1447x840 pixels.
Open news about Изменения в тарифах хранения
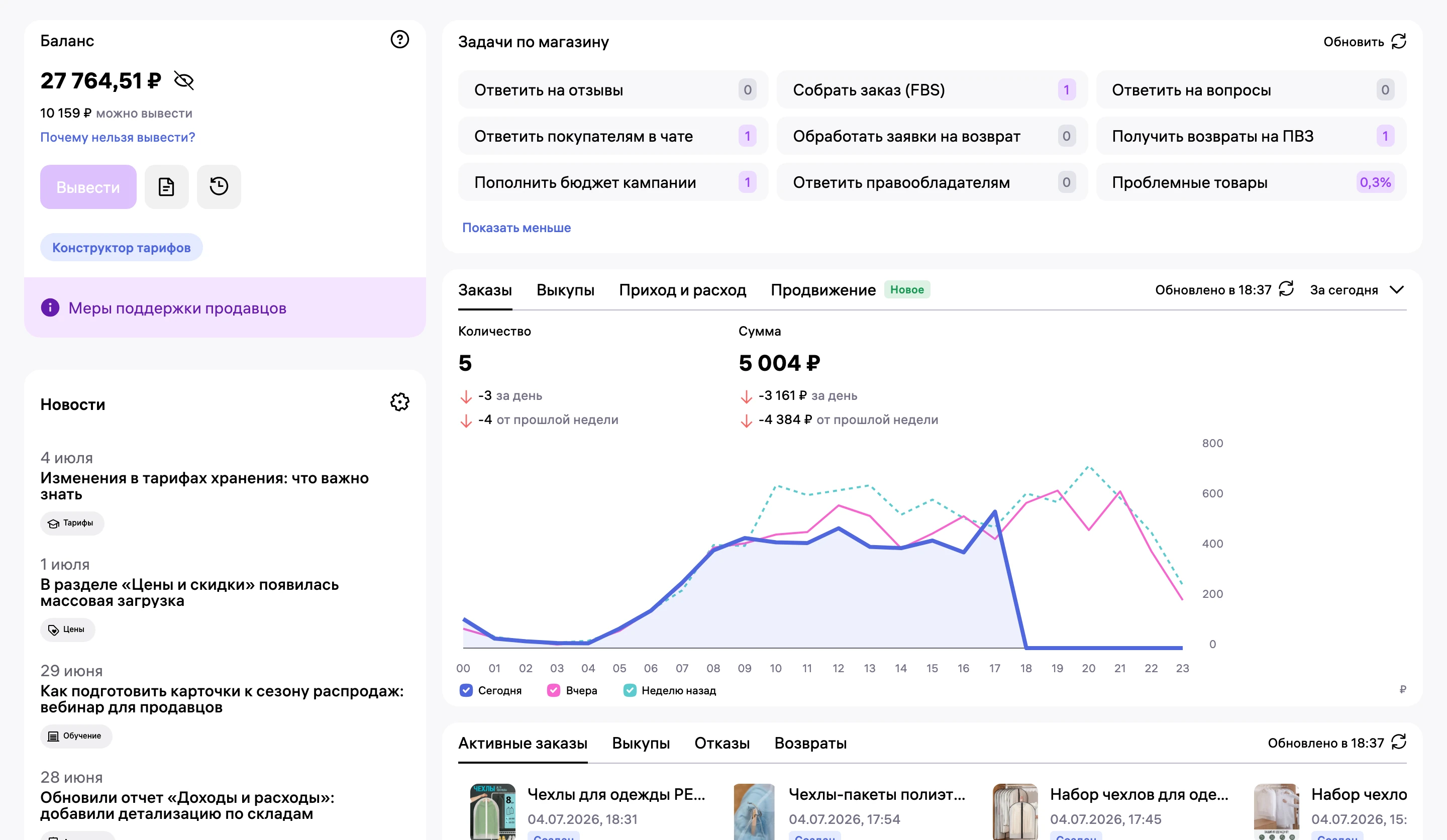click(204, 486)
